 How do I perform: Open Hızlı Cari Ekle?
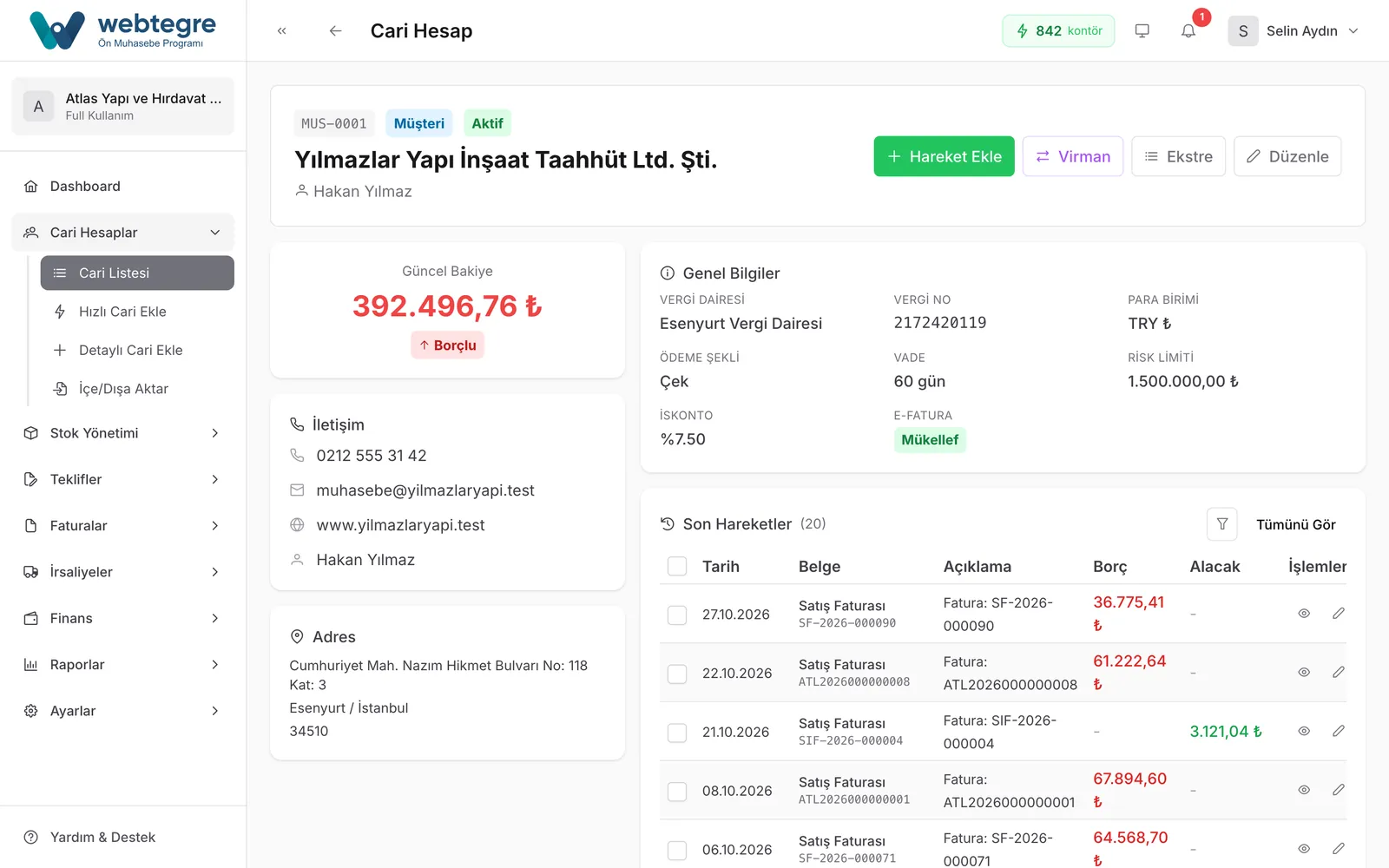pyautogui.click(x=137, y=312)
